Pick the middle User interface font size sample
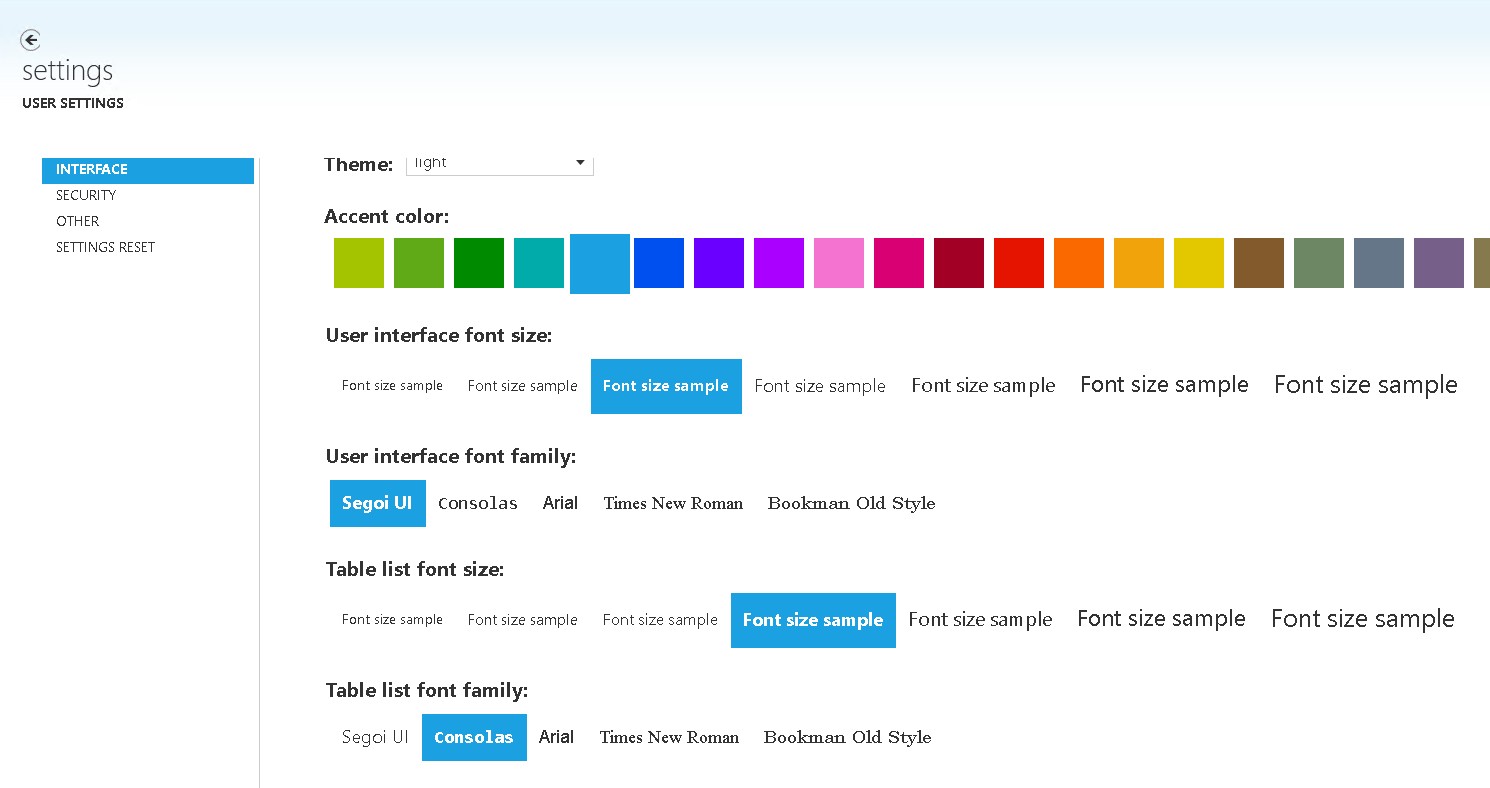Viewport: 1490px width, 788px height. point(820,386)
